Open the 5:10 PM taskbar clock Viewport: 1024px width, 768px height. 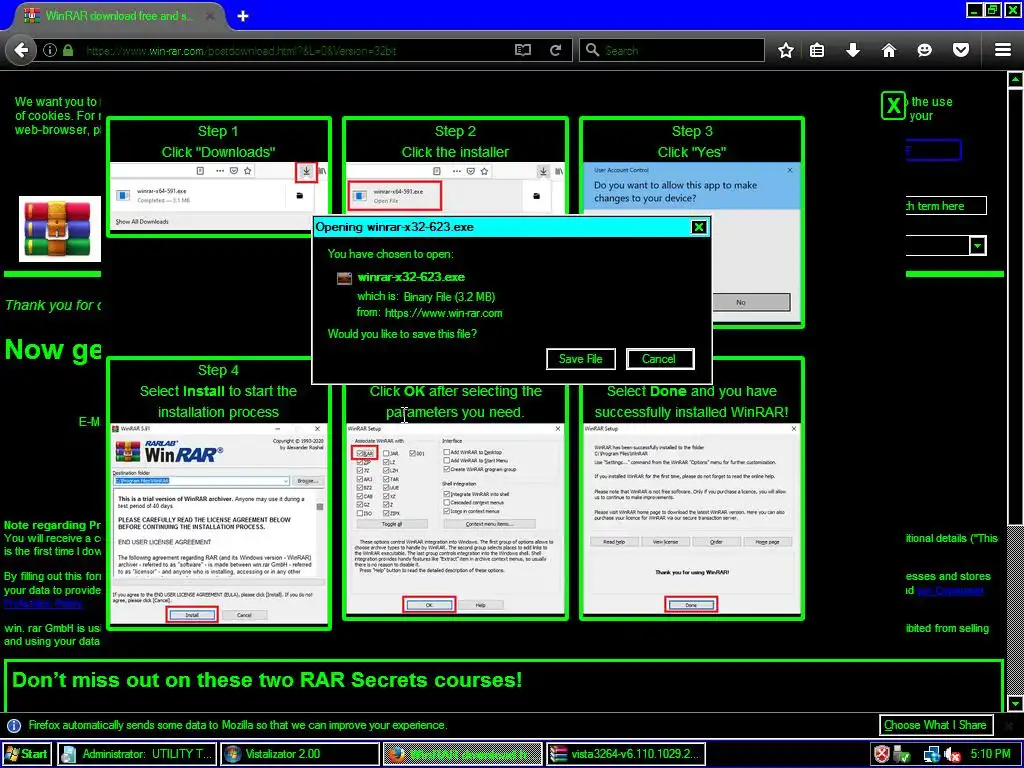pos(990,754)
